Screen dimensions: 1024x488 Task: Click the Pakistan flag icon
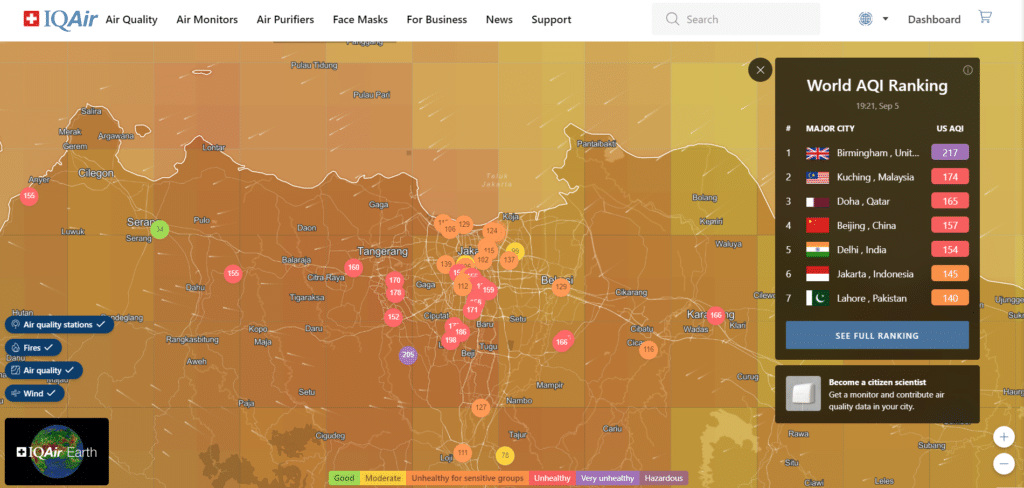[x=818, y=299]
